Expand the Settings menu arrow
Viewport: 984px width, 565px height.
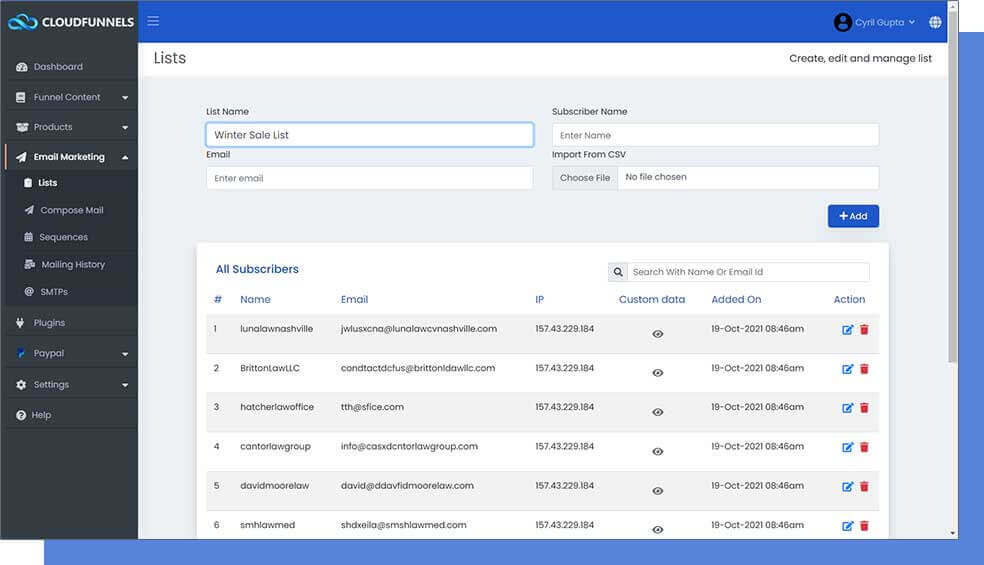(125, 385)
